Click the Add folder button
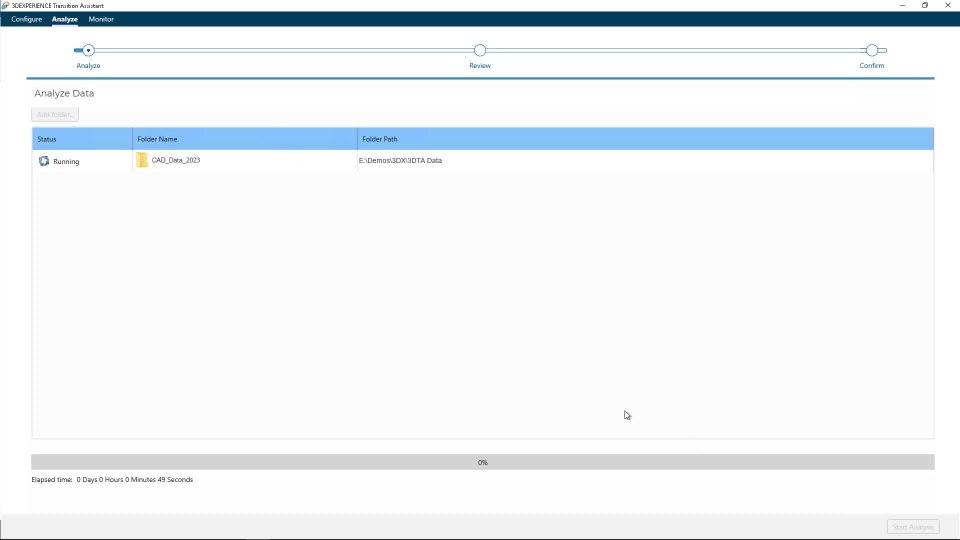This screenshot has height=540, width=960. point(55,114)
